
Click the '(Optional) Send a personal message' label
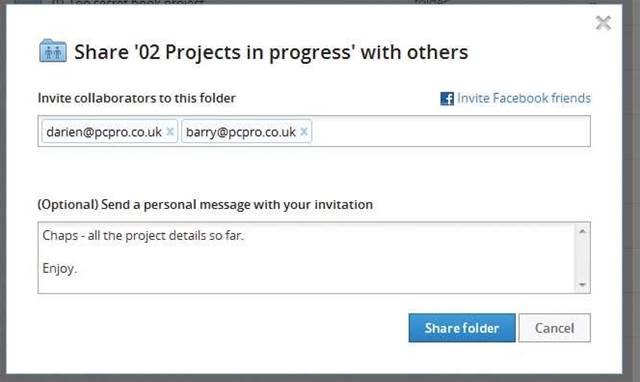[x=205, y=204]
